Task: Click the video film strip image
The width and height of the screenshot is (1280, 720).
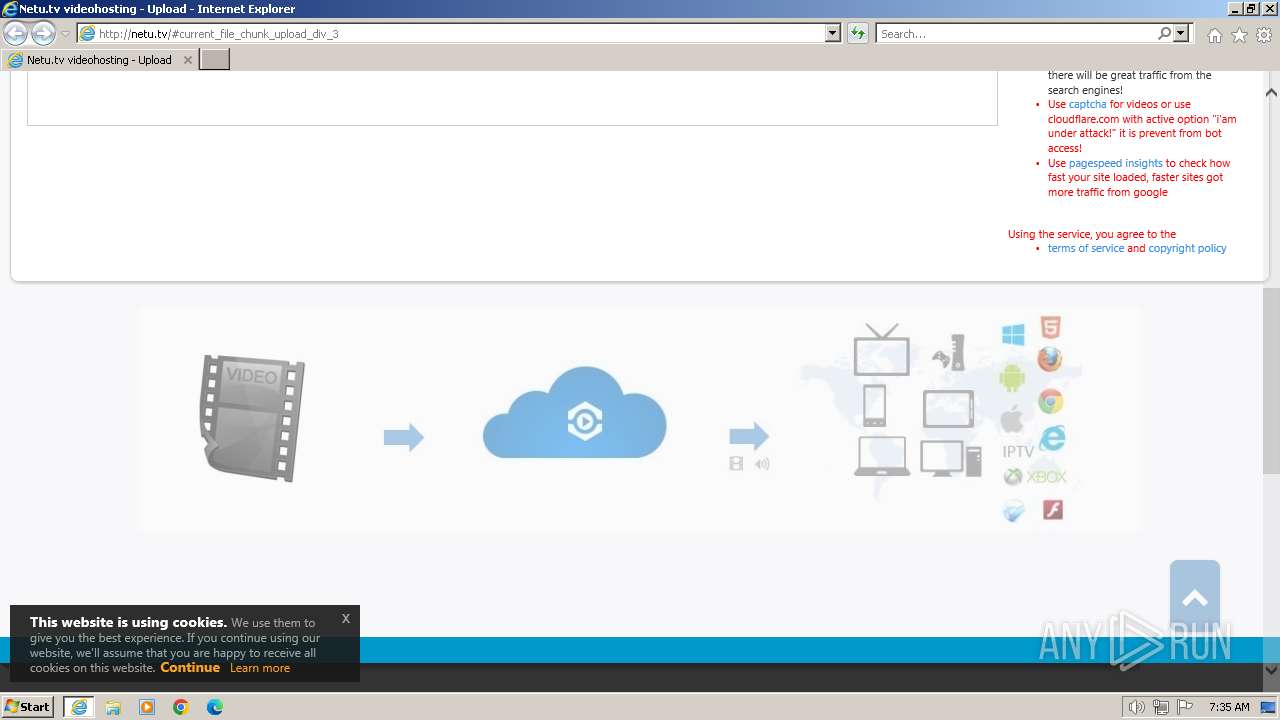Action: pyautogui.click(x=251, y=417)
